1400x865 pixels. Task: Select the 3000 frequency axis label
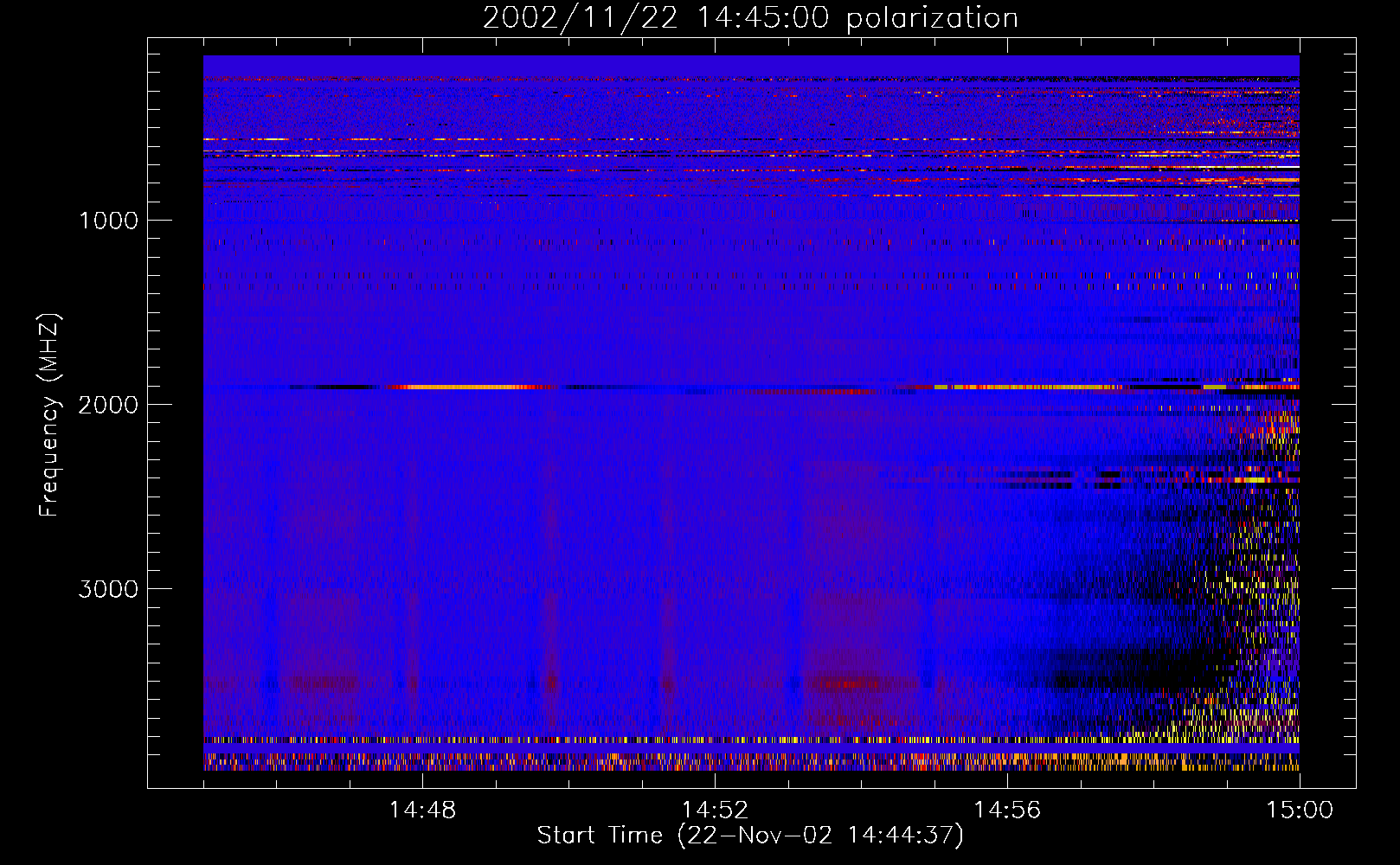(108, 589)
